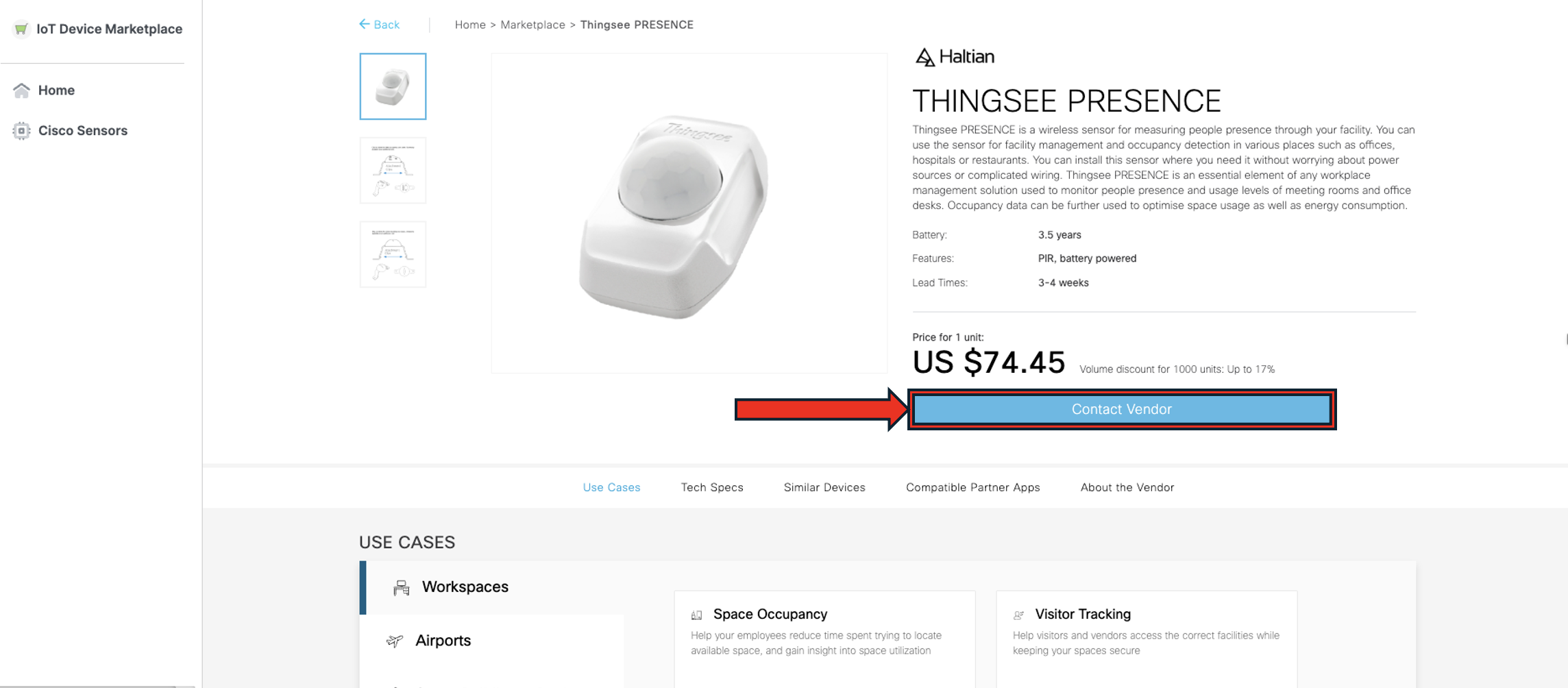
Task: Click the Workspaces desk icon
Action: (402, 588)
